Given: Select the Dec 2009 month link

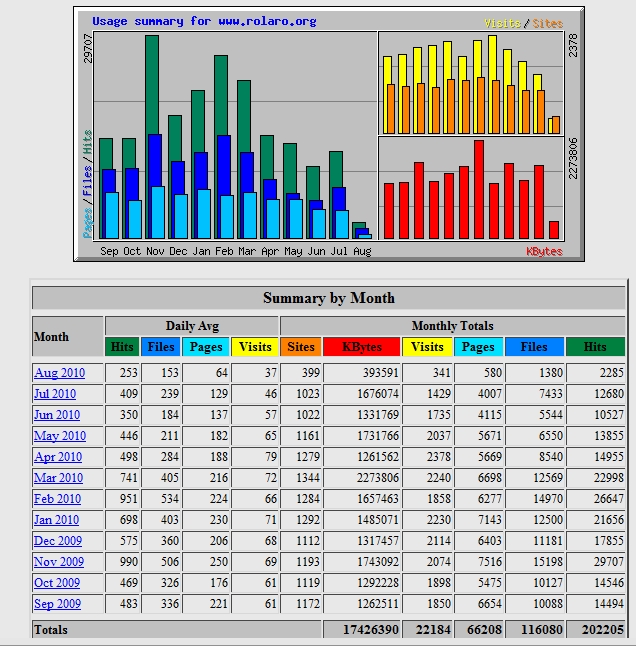Looking at the screenshot, I should pyautogui.click(x=57, y=541).
